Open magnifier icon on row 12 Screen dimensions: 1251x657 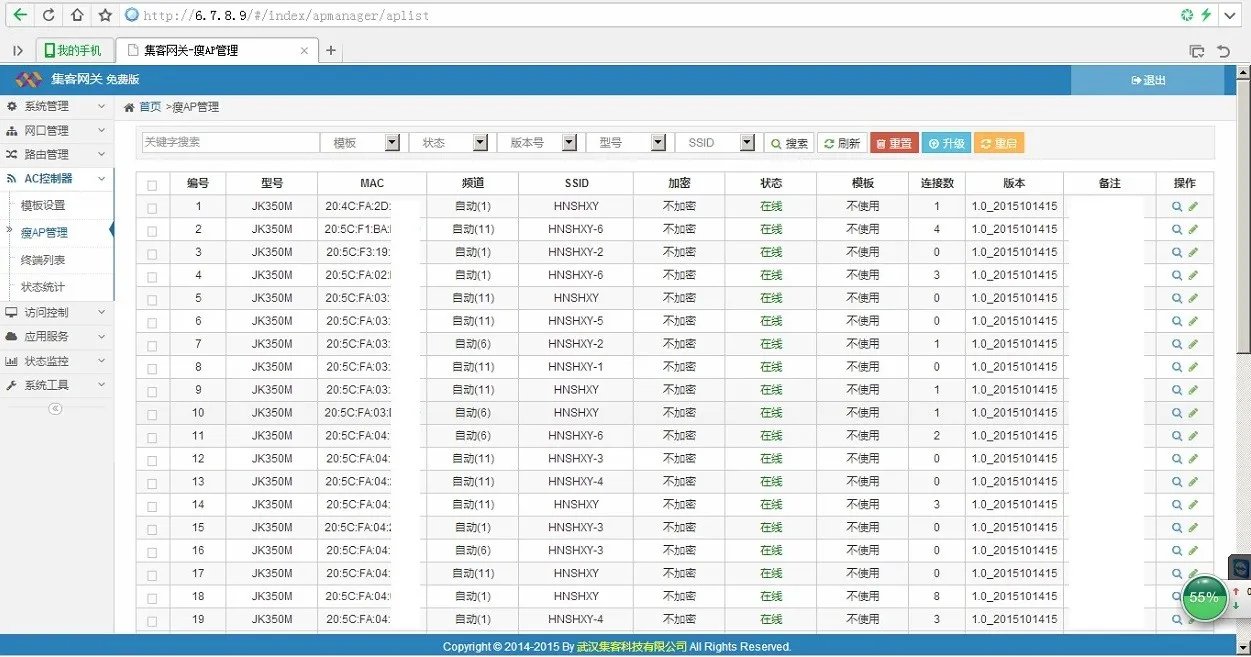[x=1177, y=459]
